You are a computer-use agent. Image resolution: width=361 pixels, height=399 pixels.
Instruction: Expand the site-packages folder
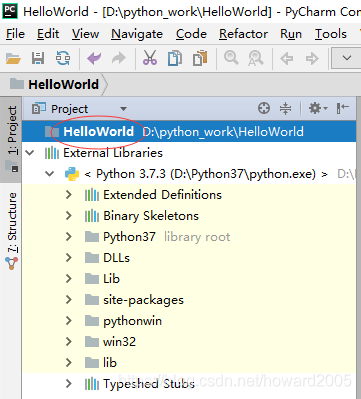(69, 300)
